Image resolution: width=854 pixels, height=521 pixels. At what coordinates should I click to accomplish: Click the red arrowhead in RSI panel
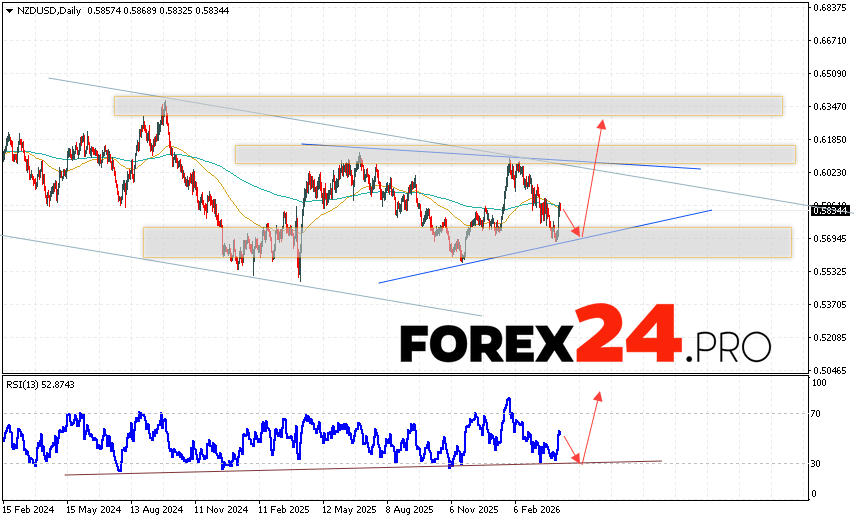click(x=598, y=396)
